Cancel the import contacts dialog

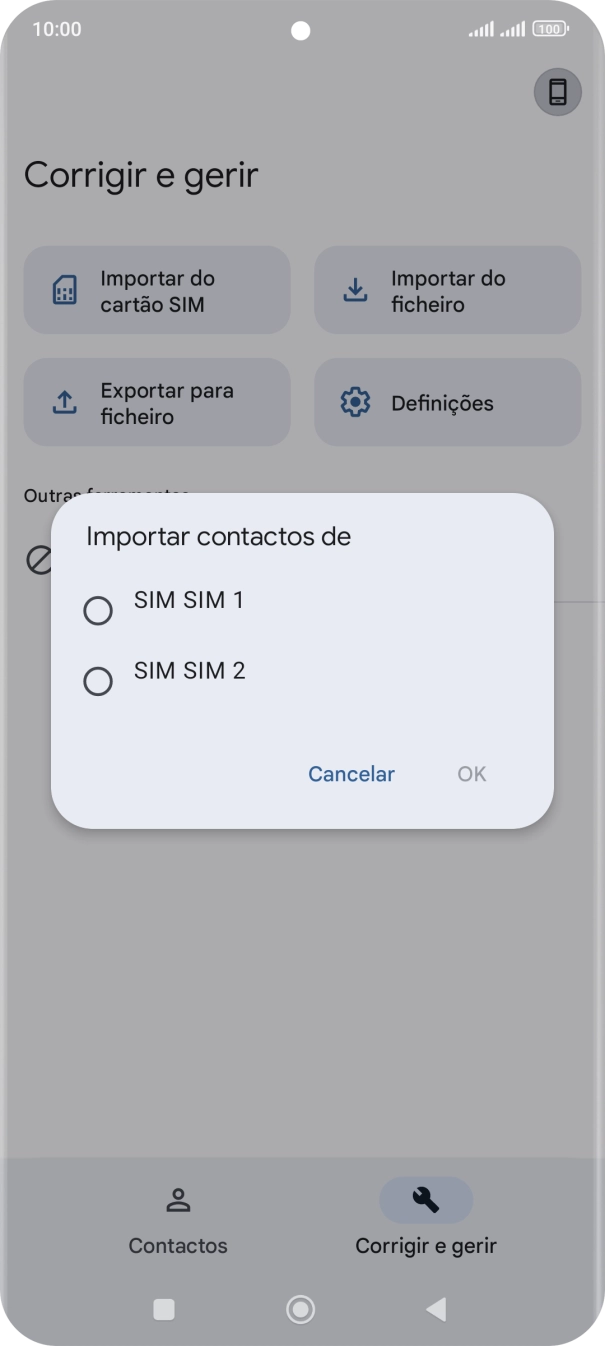point(351,774)
